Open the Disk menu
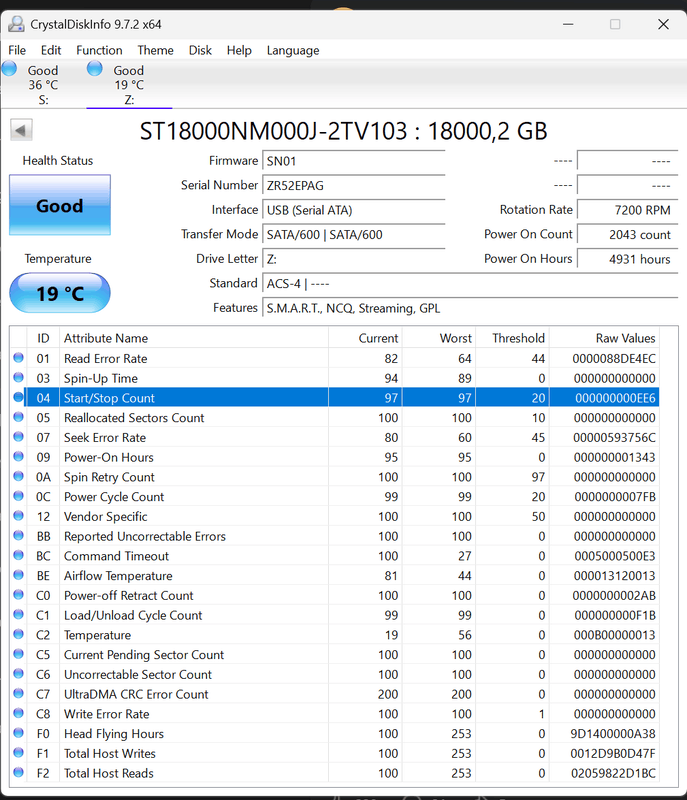This screenshot has width=687, height=800. click(x=200, y=51)
